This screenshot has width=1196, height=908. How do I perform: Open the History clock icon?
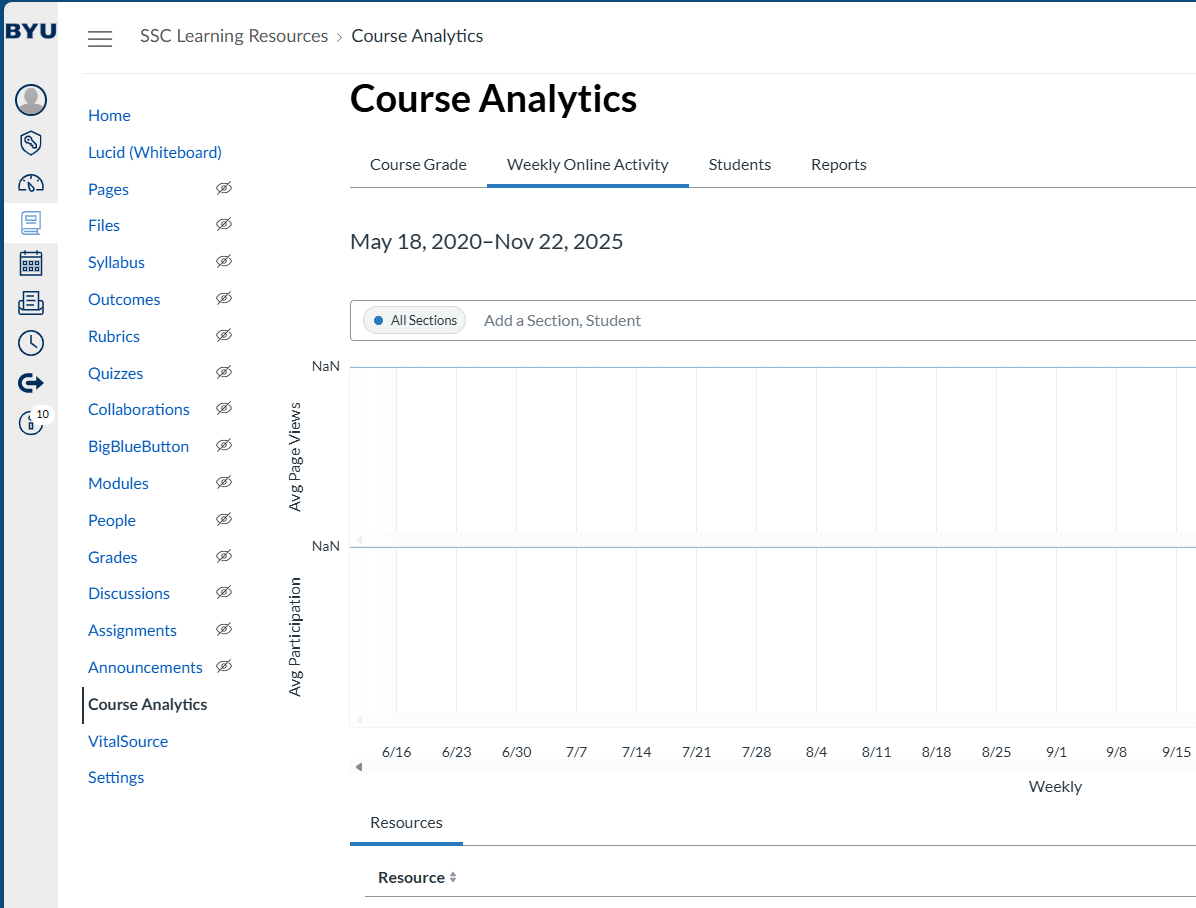(31, 343)
